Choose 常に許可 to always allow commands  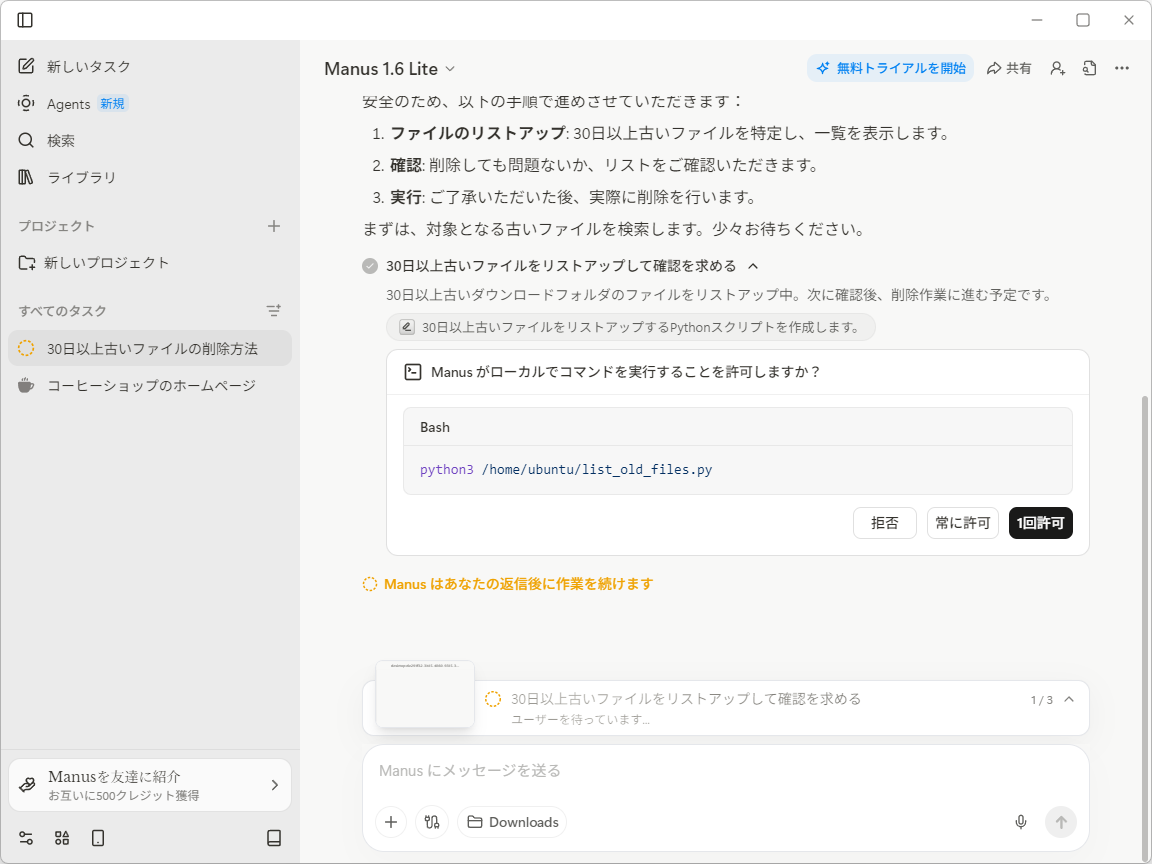point(962,523)
